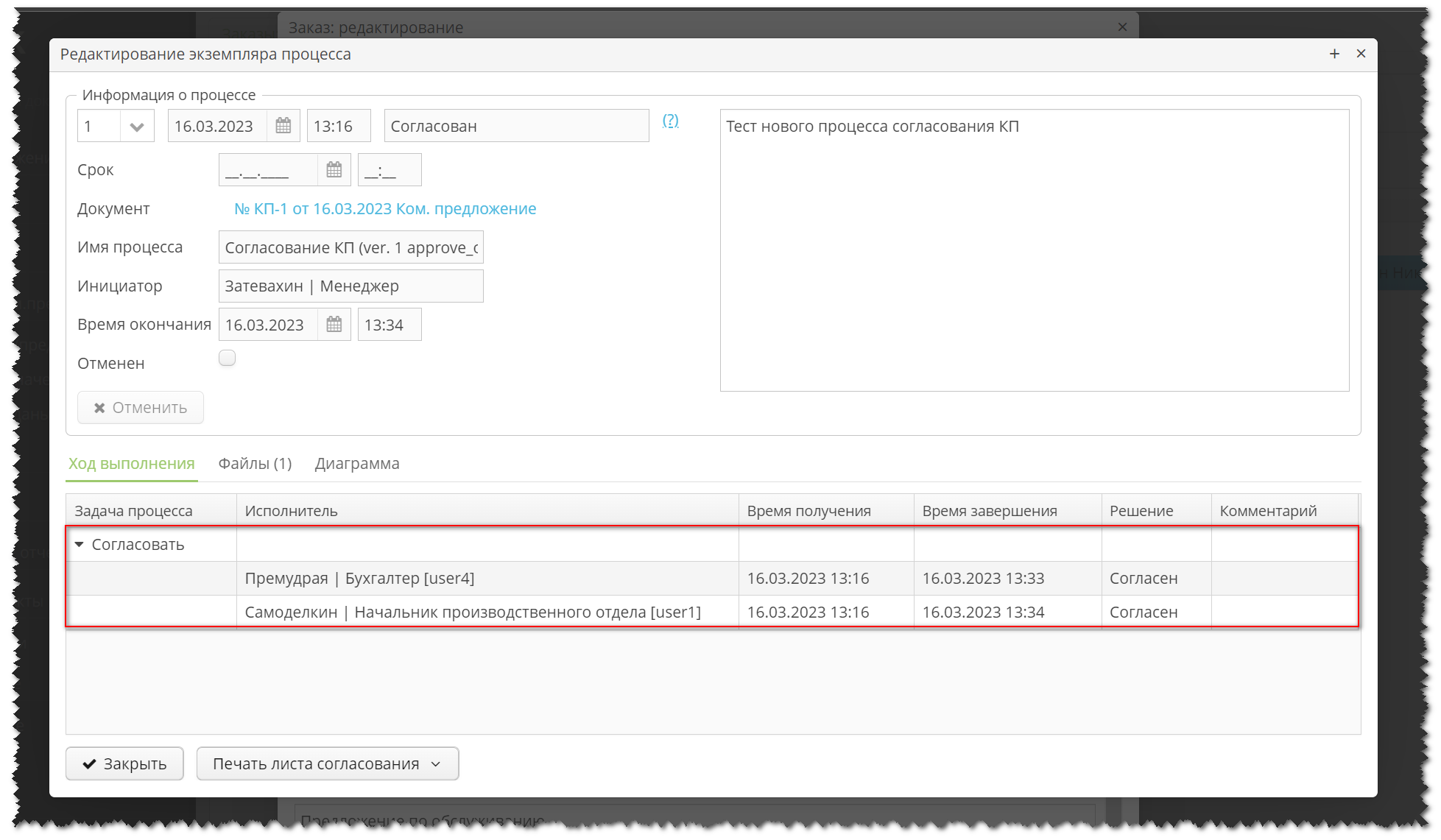
Task: Open the calendar for the process start date
Action: tap(283, 125)
